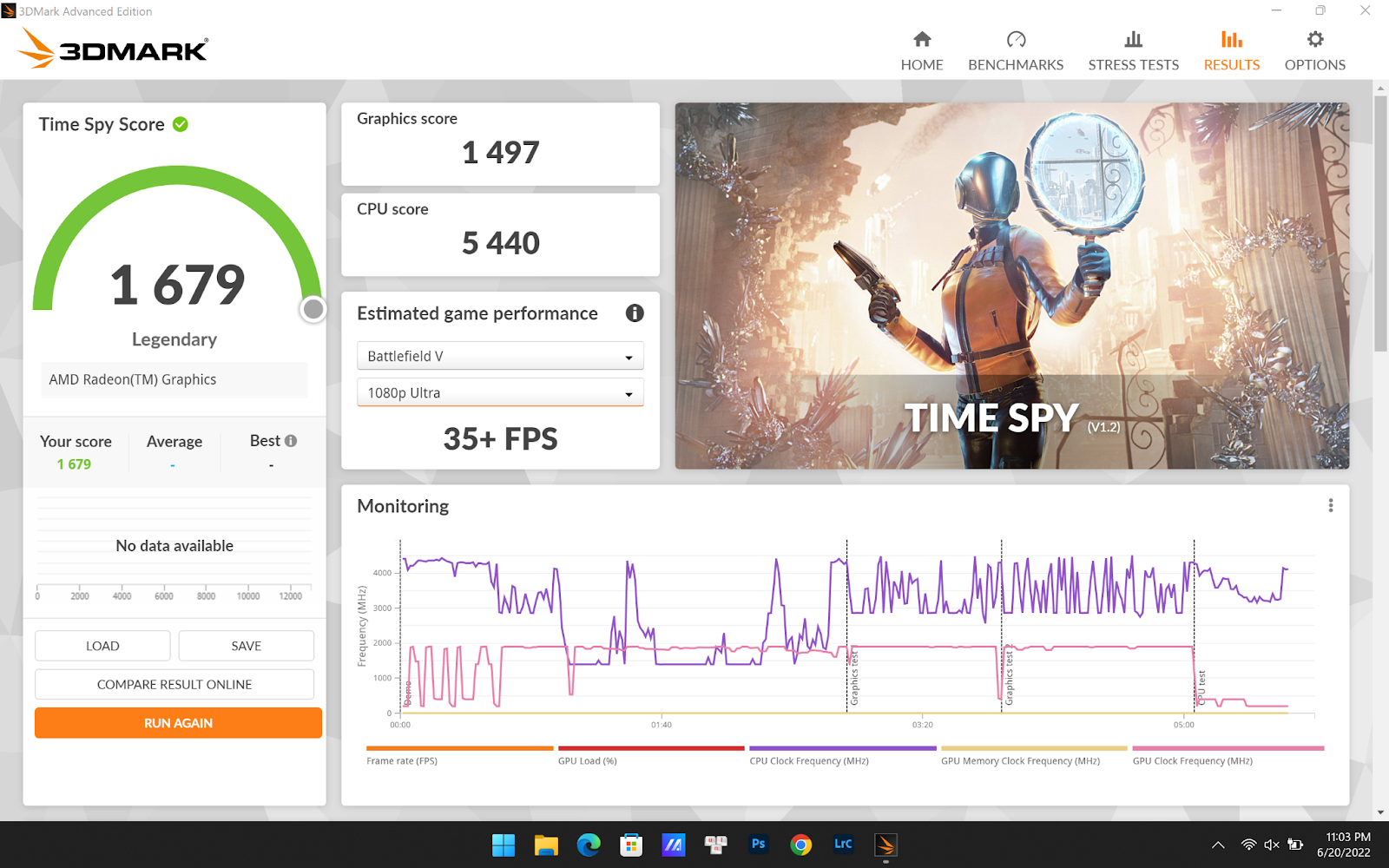Click the Legendary rating label
Image resolution: width=1389 pixels, height=868 pixels.
174,339
